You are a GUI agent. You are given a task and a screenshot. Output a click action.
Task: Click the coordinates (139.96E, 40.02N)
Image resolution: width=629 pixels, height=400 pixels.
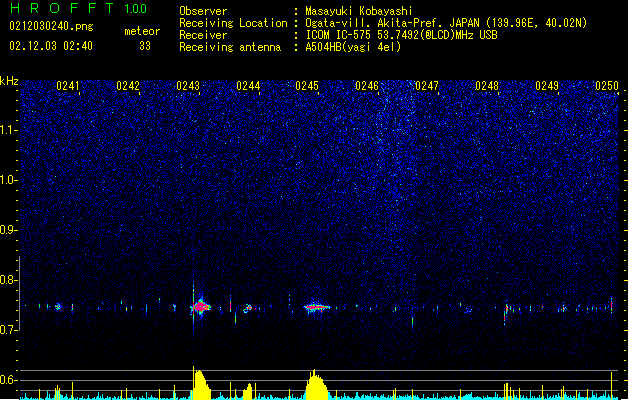click(536, 23)
